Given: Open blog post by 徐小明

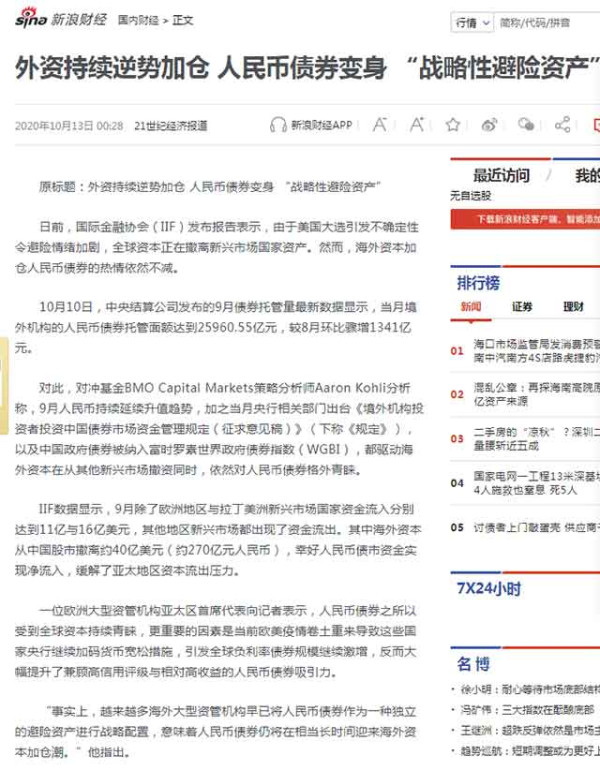Looking at the screenshot, I should click(529, 689).
